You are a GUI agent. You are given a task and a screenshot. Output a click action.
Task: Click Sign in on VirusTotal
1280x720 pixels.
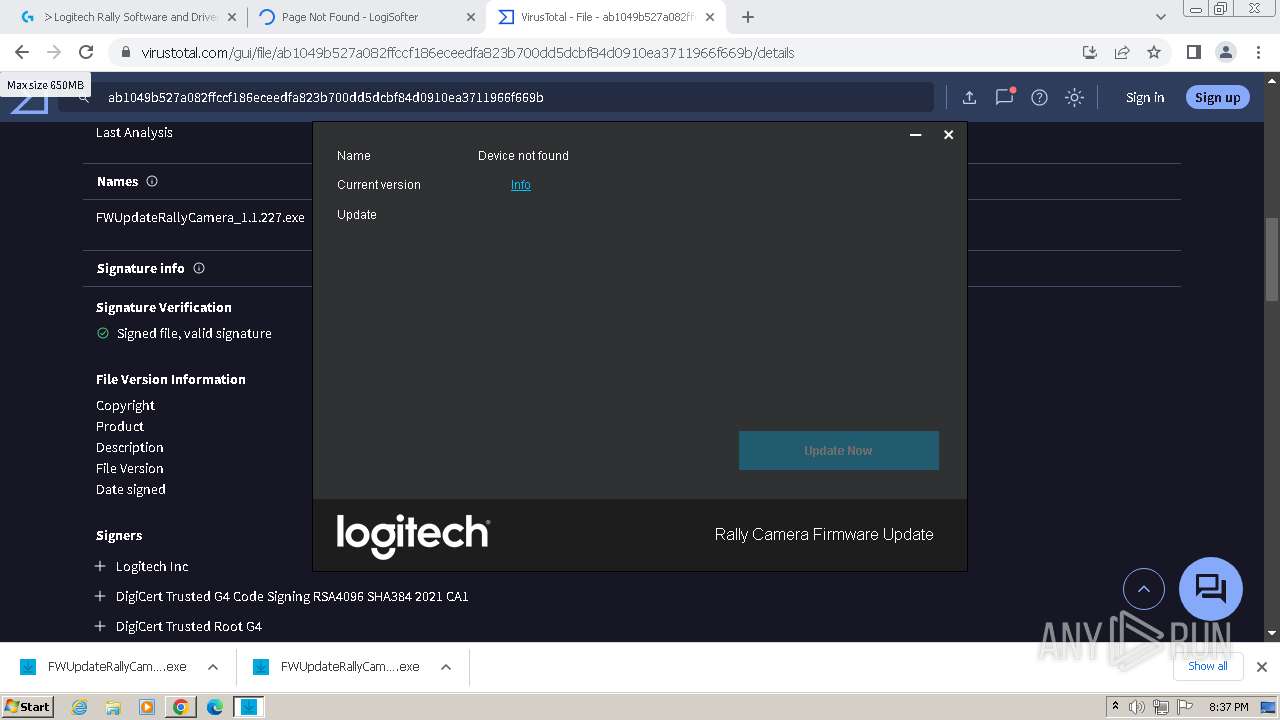[x=1145, y=97]
